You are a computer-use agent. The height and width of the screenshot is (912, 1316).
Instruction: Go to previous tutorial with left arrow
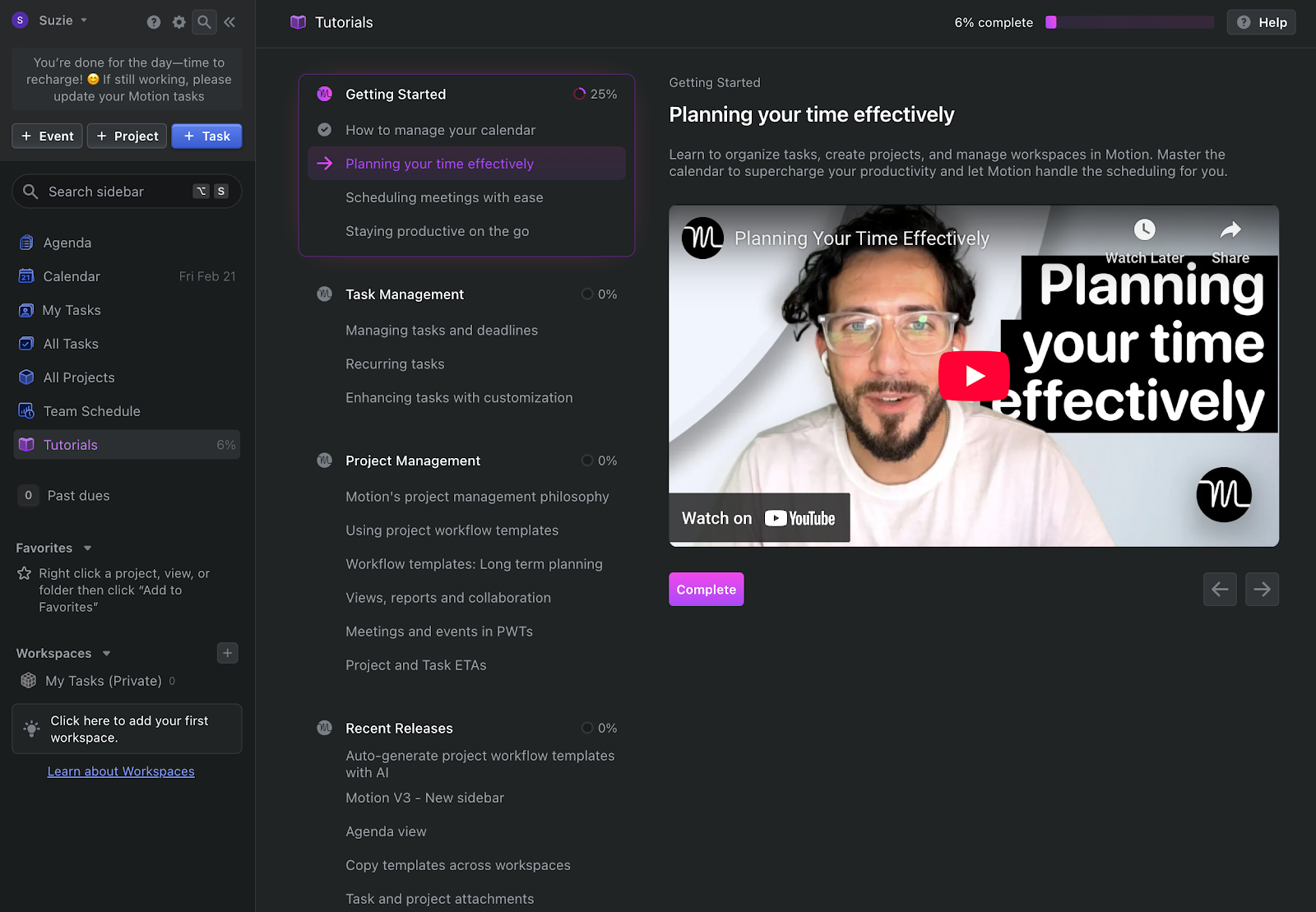point(1220,589)
